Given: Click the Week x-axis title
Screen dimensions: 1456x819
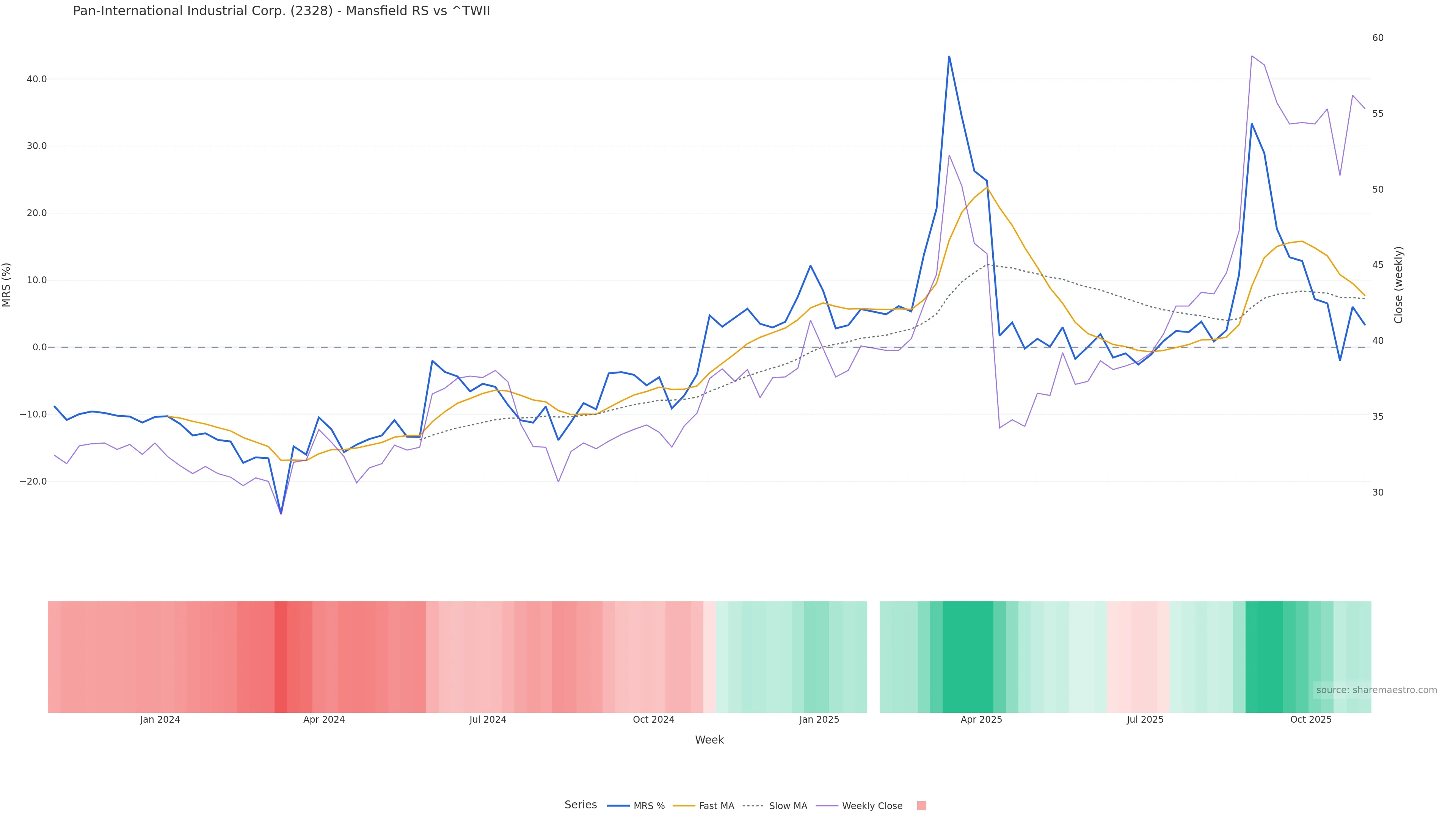Looking at the screenshot, I should point(709,740).
